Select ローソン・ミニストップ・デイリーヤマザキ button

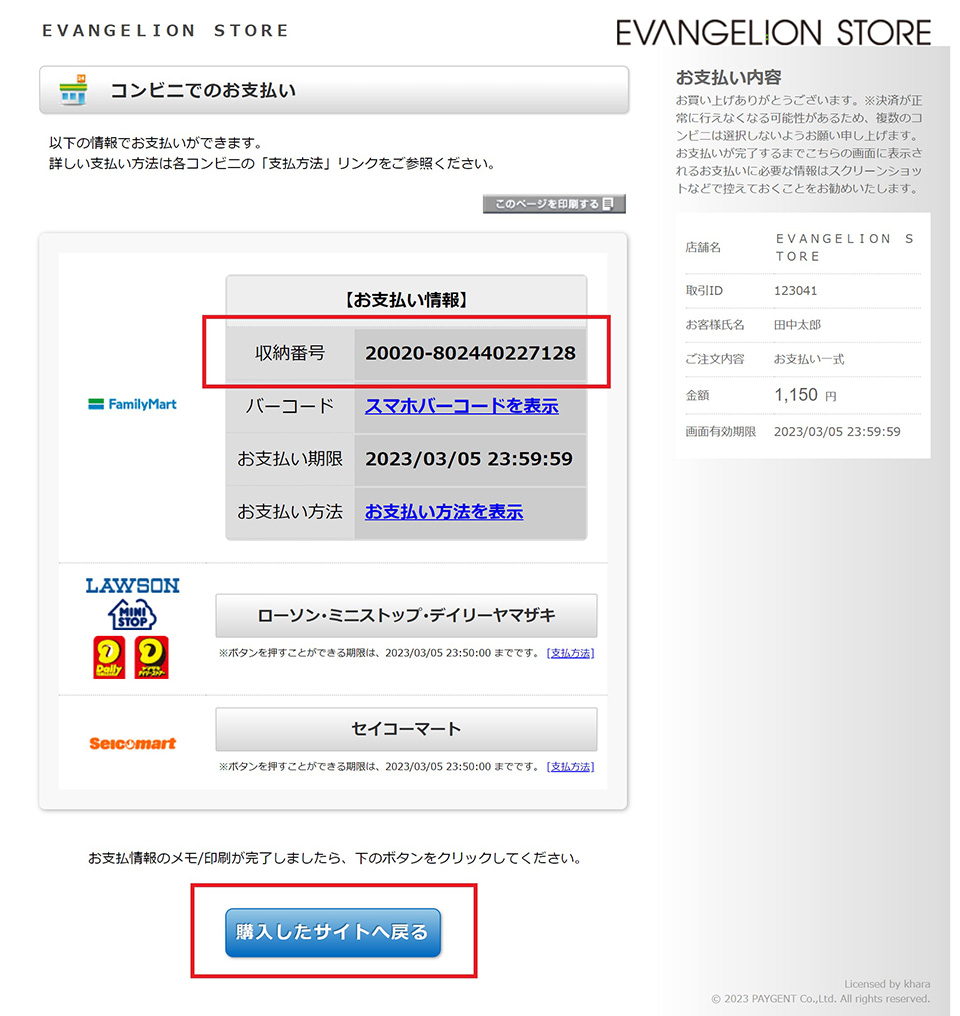coord(406,616)
